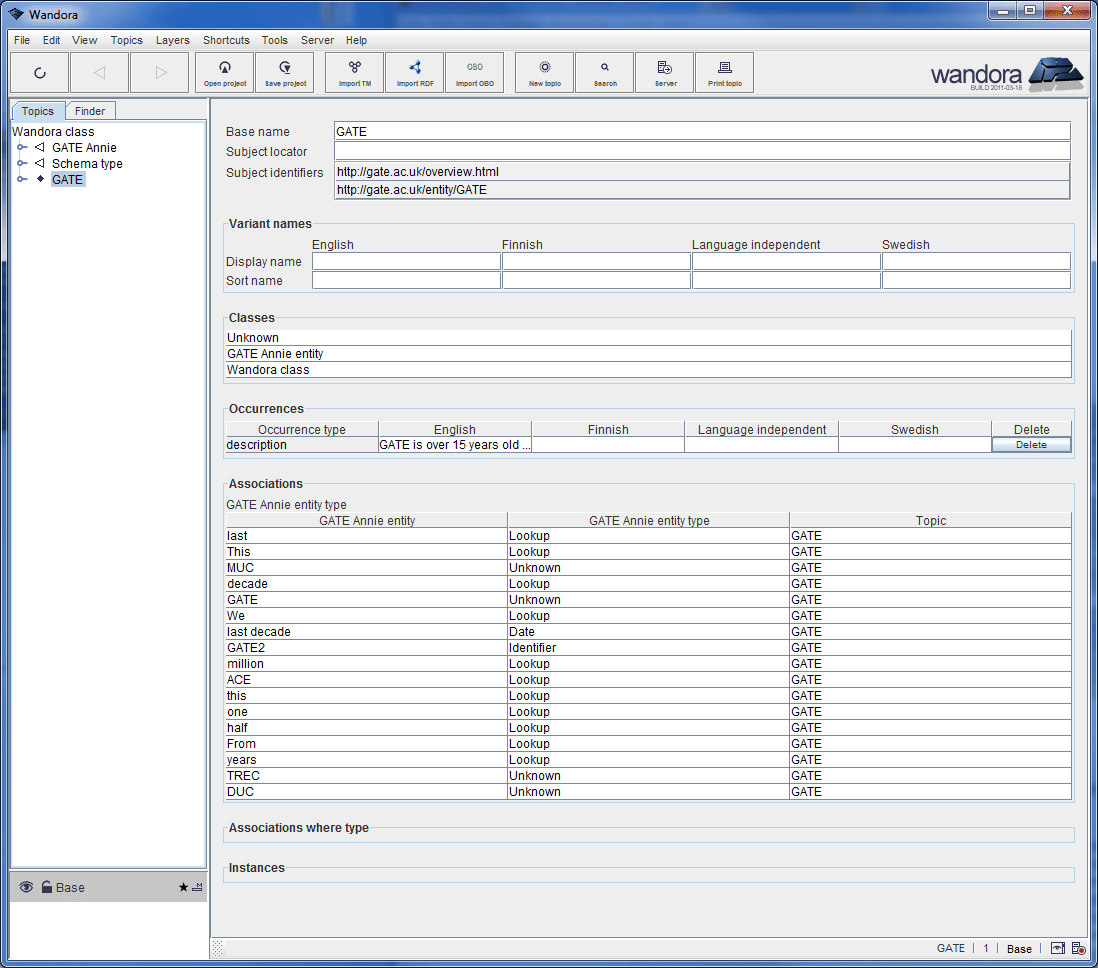Expand the Schema type tree node
The height and width of the screenshot is (968, 1098).
point(21,164)
